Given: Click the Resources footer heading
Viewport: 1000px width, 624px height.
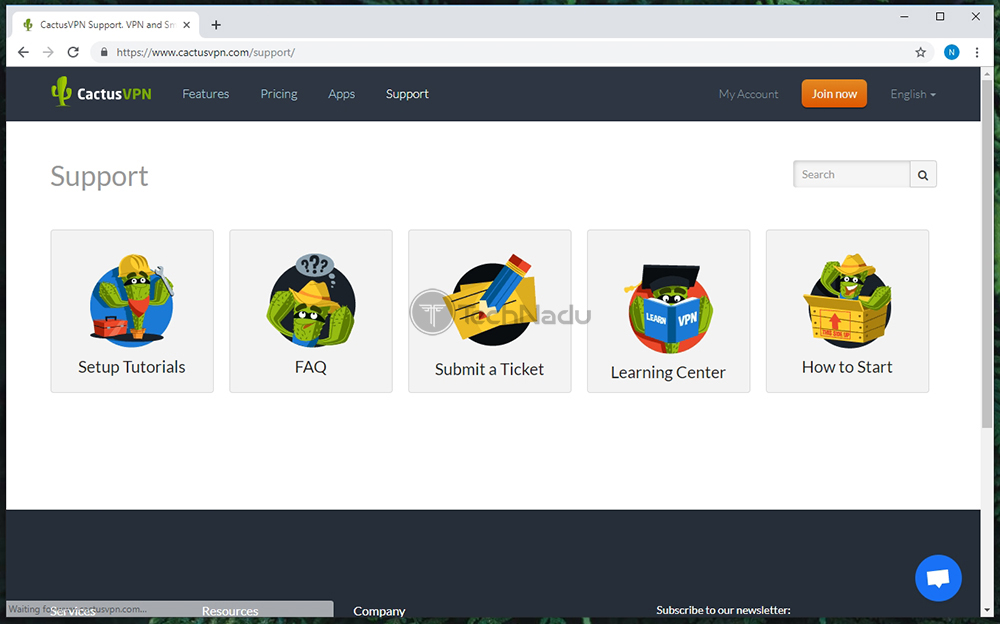Looking at the screenshot, I should coord(230,611).
